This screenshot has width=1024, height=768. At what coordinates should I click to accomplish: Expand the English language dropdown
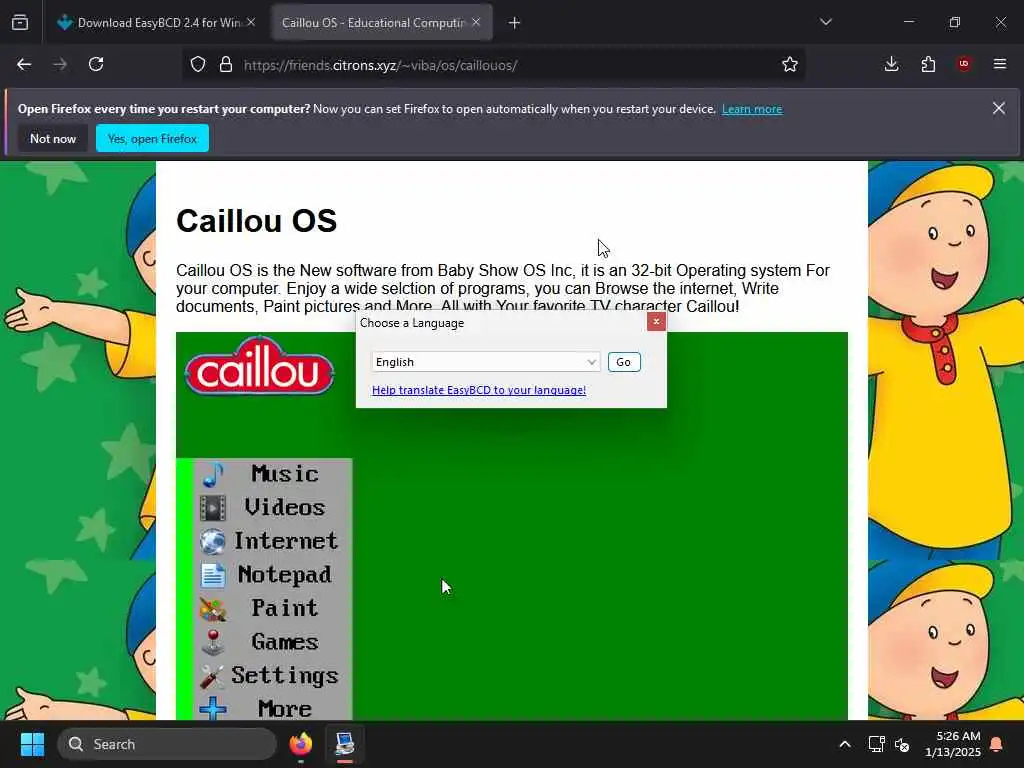pyautogui.click(x=485, y=362)
